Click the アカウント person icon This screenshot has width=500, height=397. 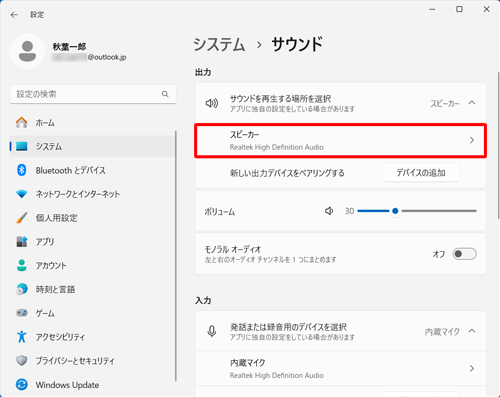coord(22,265)
